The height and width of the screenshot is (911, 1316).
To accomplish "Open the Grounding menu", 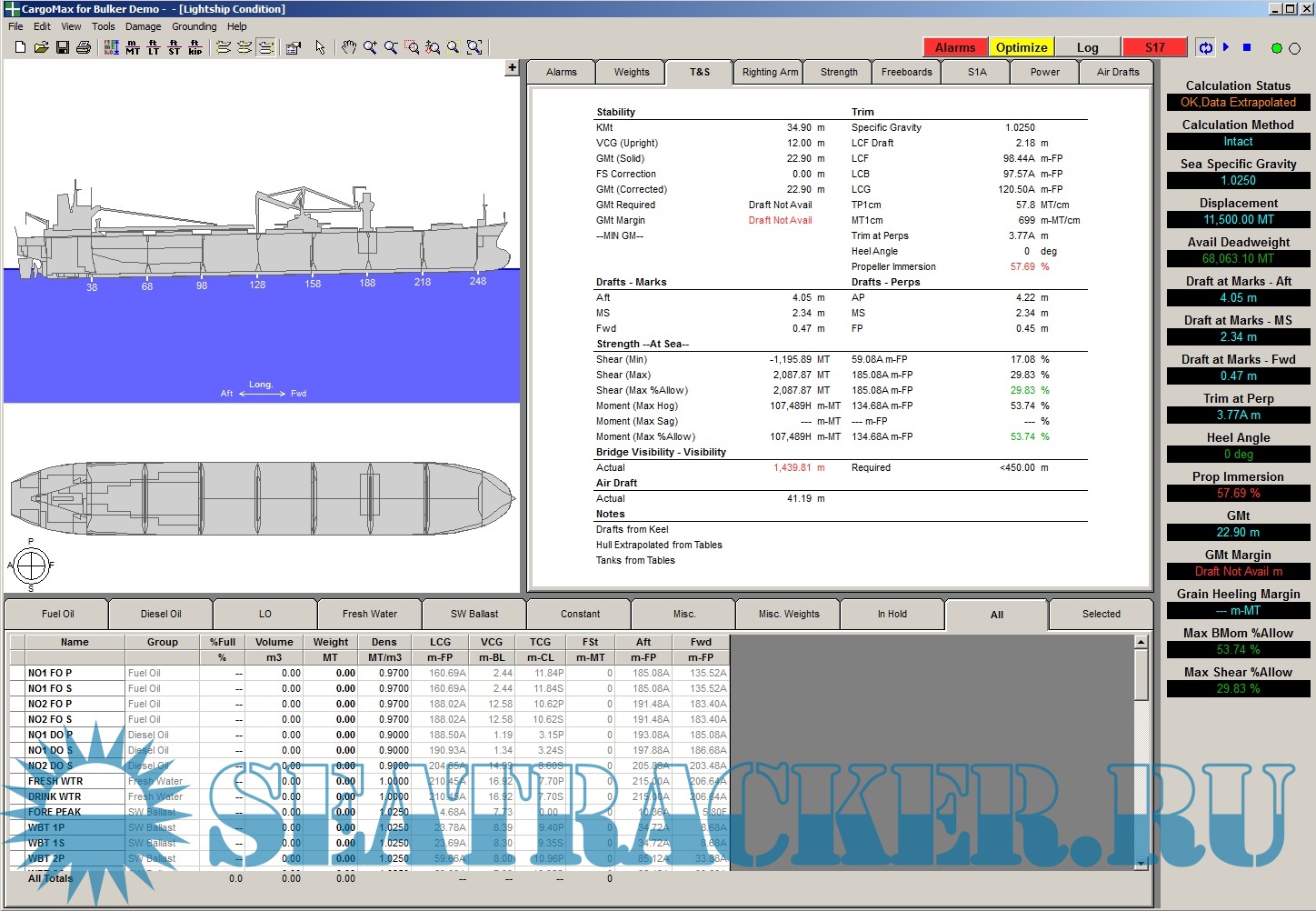I will tap(194, 26).
